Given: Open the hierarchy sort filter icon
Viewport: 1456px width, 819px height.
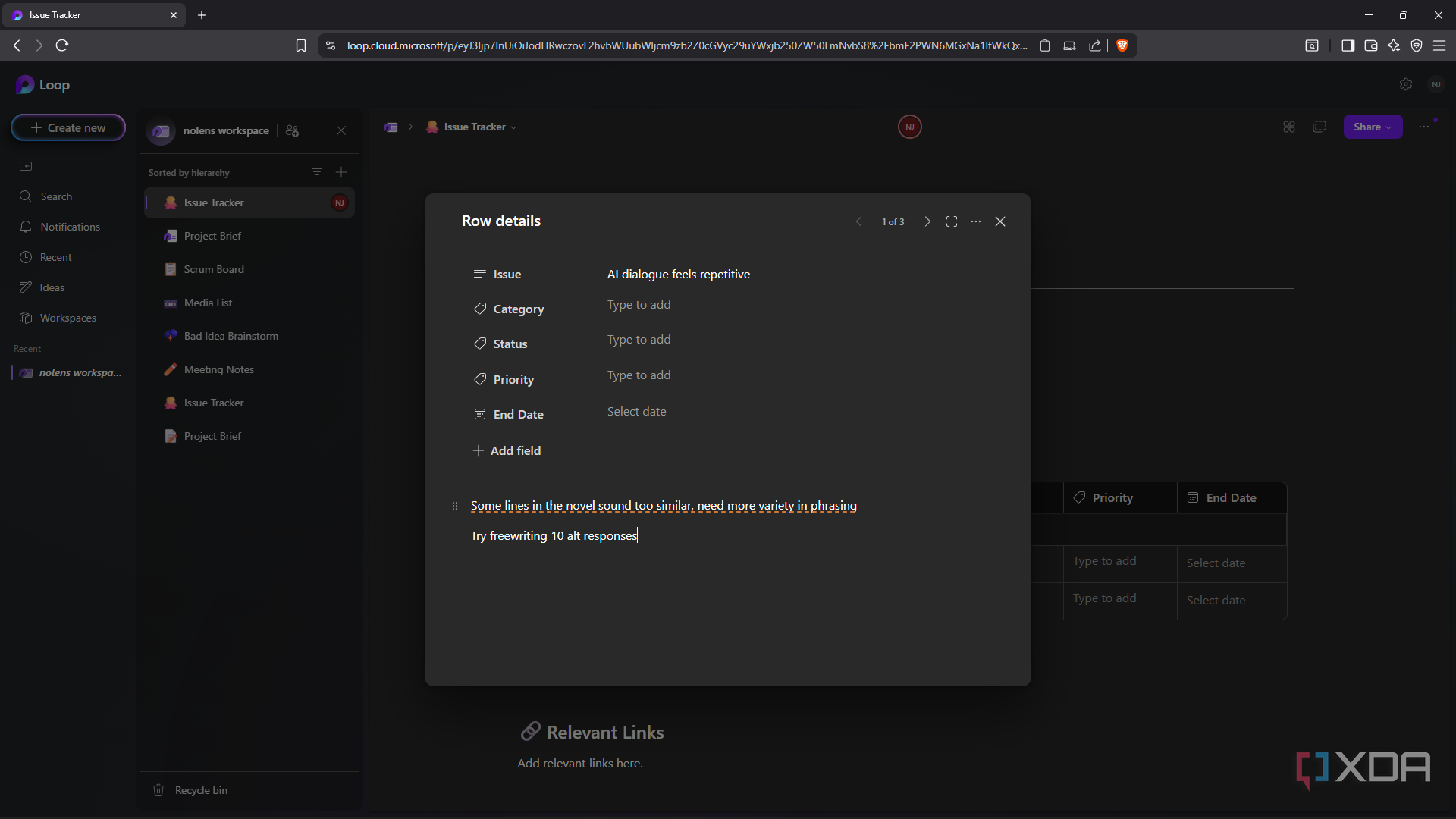Looking at the screenshot, I should pyautogui.click(x=317, y=172).
